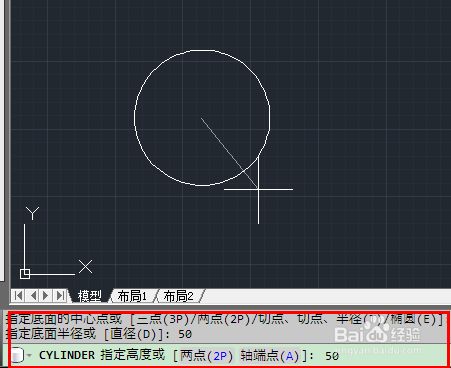Open the 布局1 tab
Screen dimensions: 451x368
(132, 296)
